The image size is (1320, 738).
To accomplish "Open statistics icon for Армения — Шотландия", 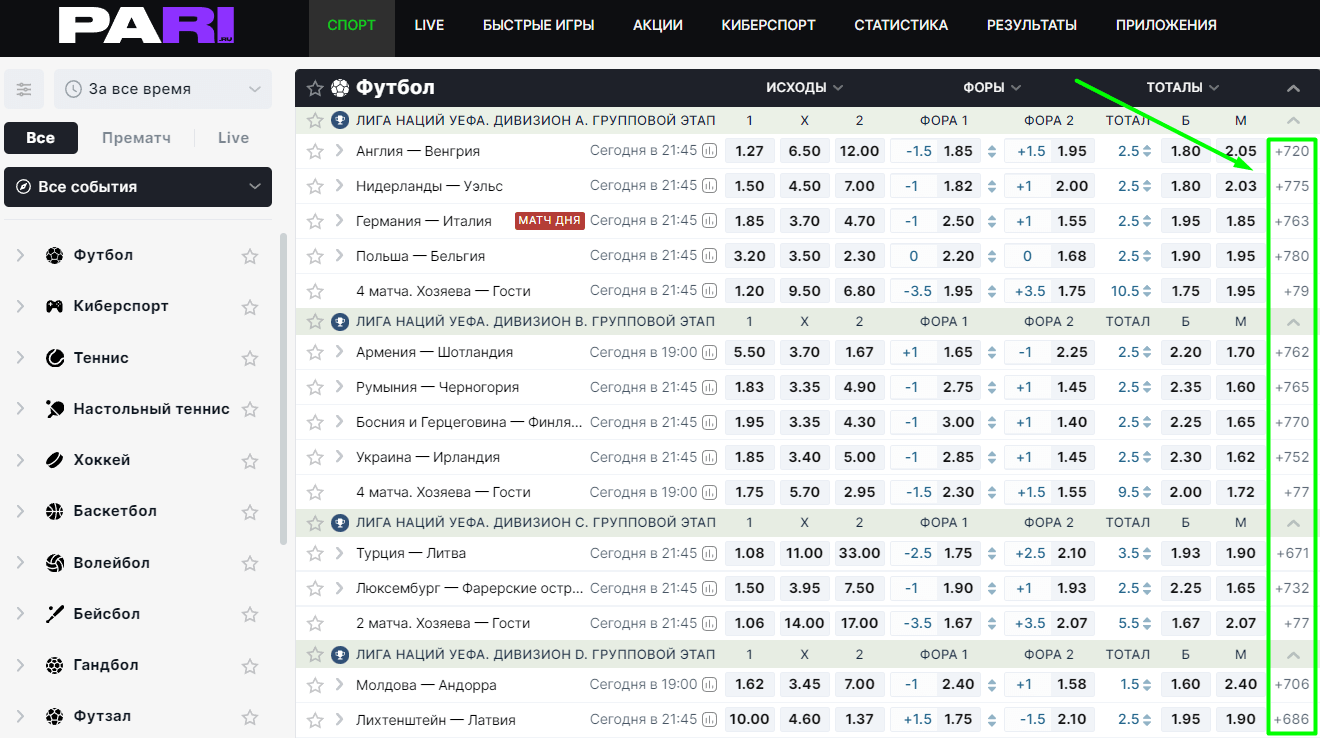I will 710,352.
